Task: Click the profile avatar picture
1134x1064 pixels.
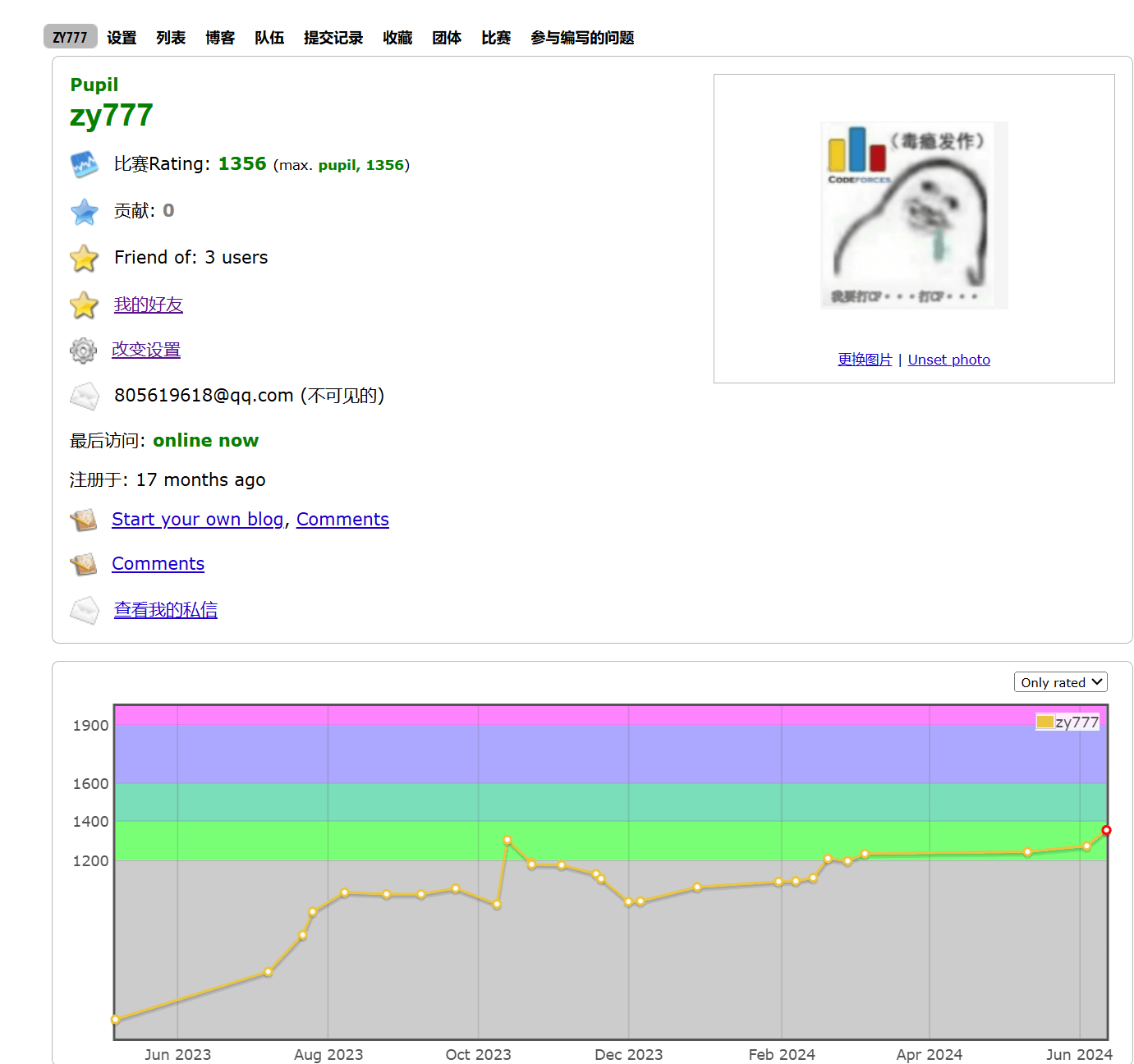Action: [914, 215]
